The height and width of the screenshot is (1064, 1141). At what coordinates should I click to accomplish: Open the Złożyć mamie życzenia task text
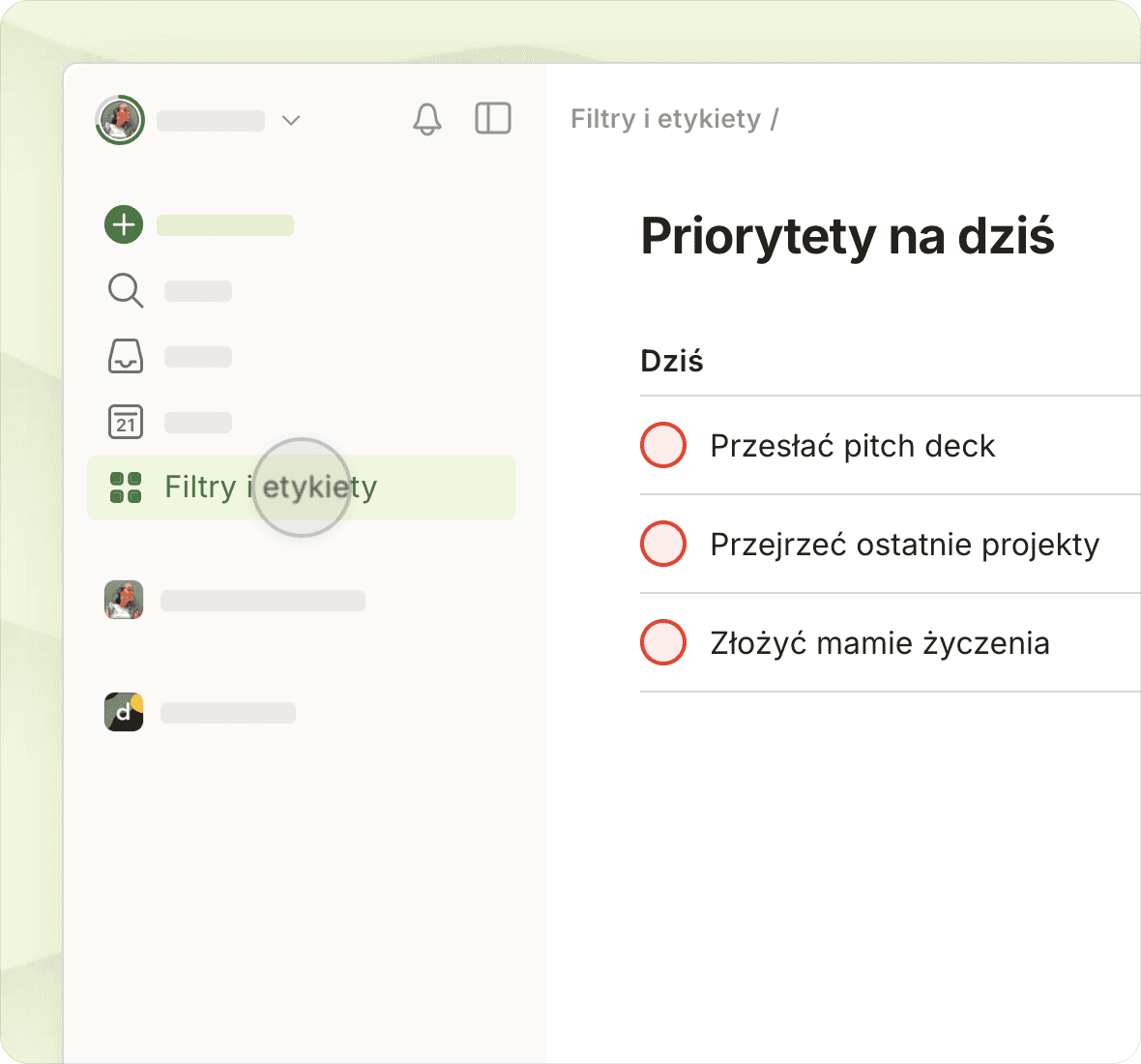pos(879,643)
